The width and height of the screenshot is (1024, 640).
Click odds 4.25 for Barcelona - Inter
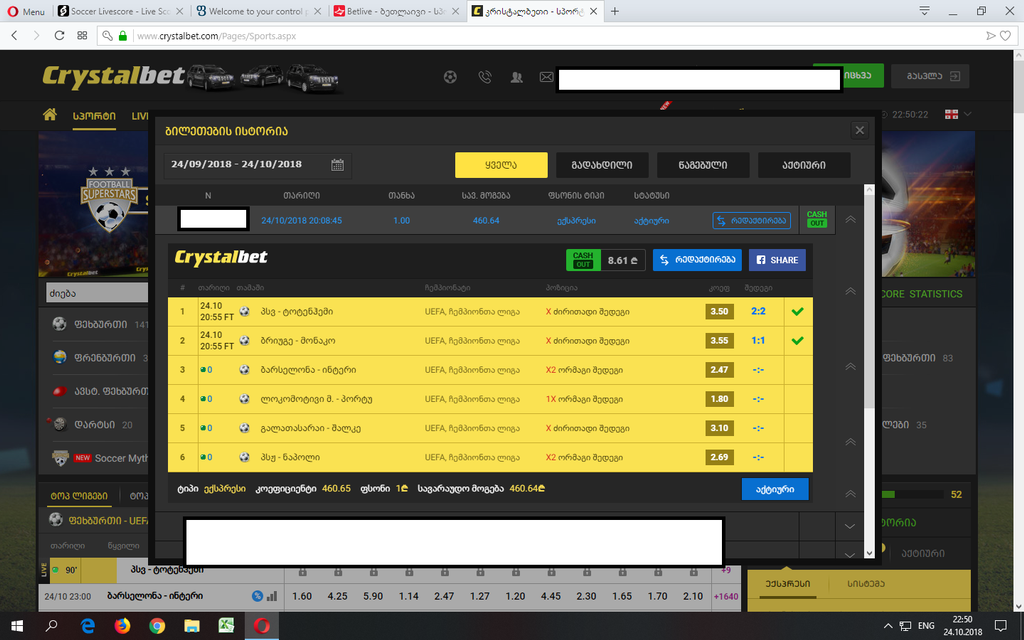coord(337,596)
